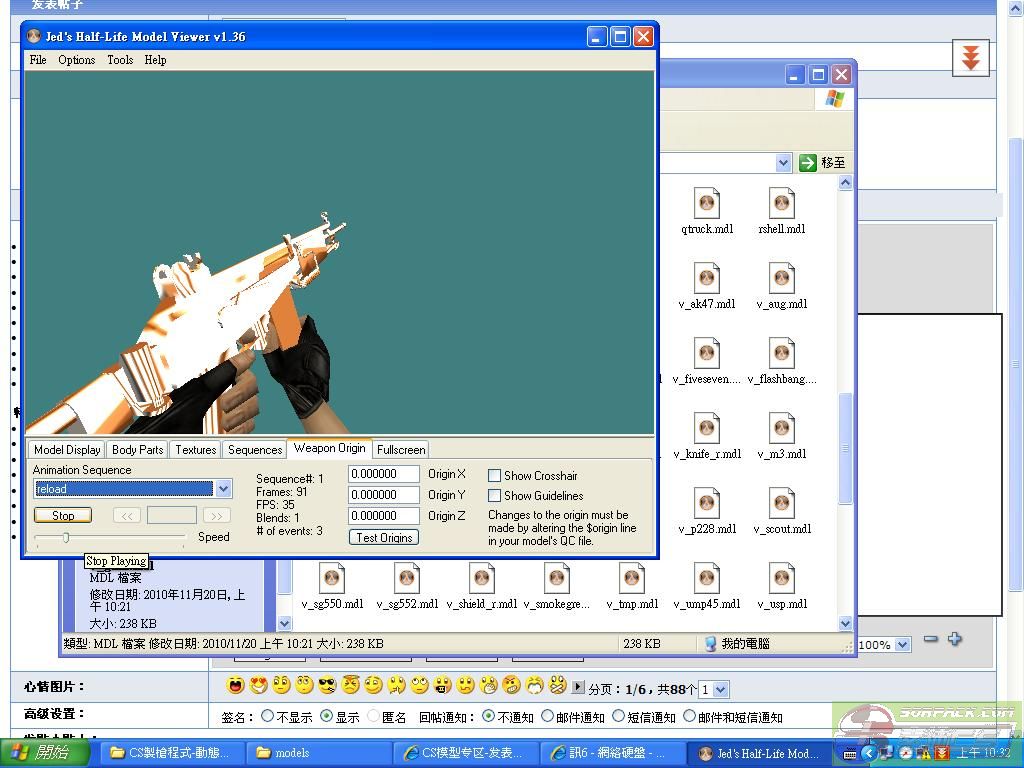Enable the Show Crosshair checkbox
This screenshot has height=768, width=1024.
(x=494, y=476)
